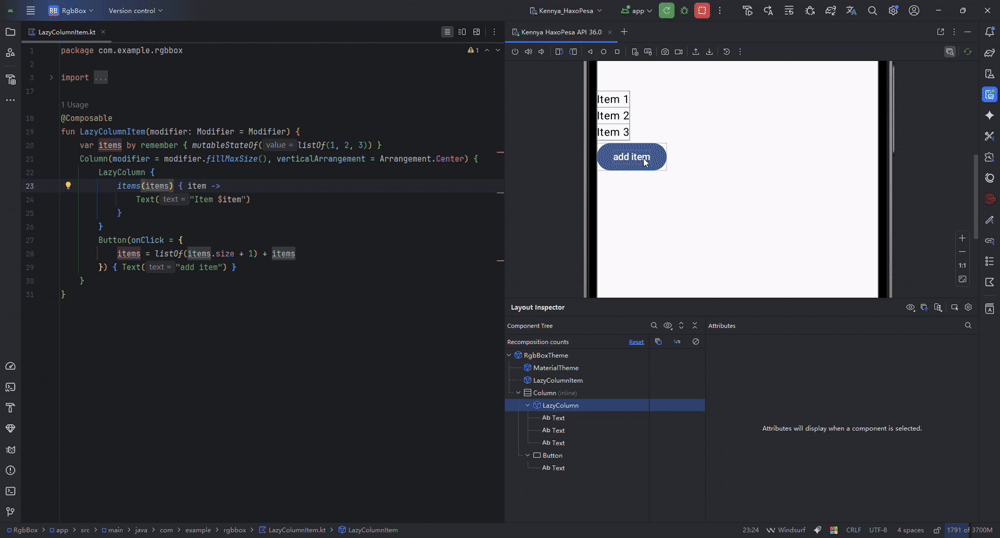Collapse LazyColumn tree node chevron
This screenshot has width=1000, height=538.
527,405
